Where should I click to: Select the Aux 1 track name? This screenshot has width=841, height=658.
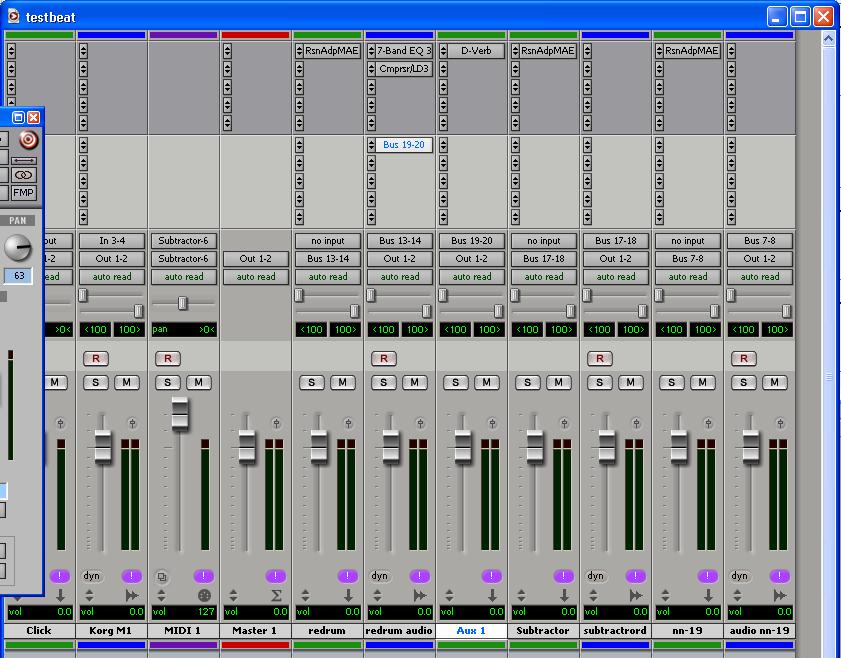pos(471,631)
